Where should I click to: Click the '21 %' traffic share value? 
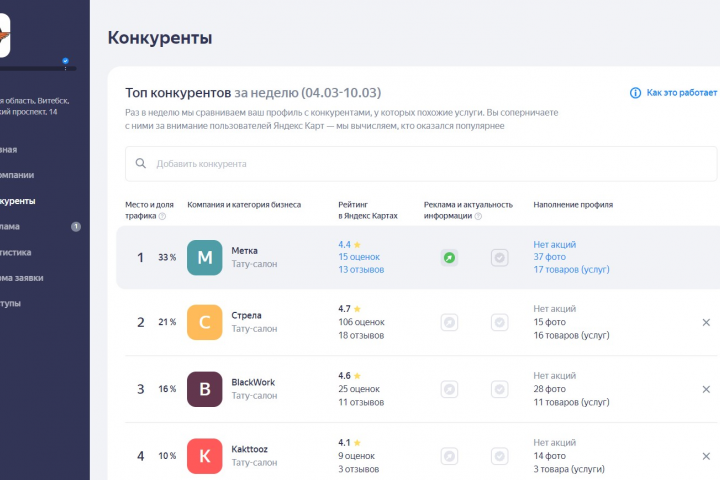click(167, 322)
